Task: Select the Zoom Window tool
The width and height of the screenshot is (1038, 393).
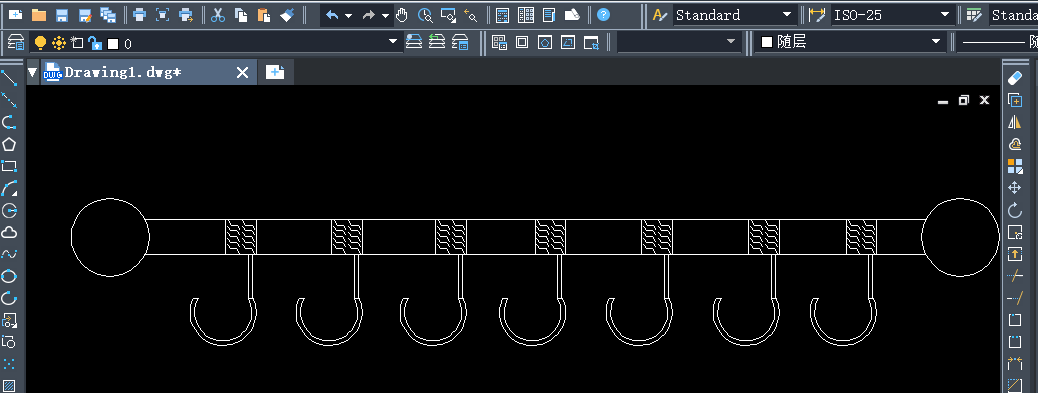Action: (x=448, y=15)
